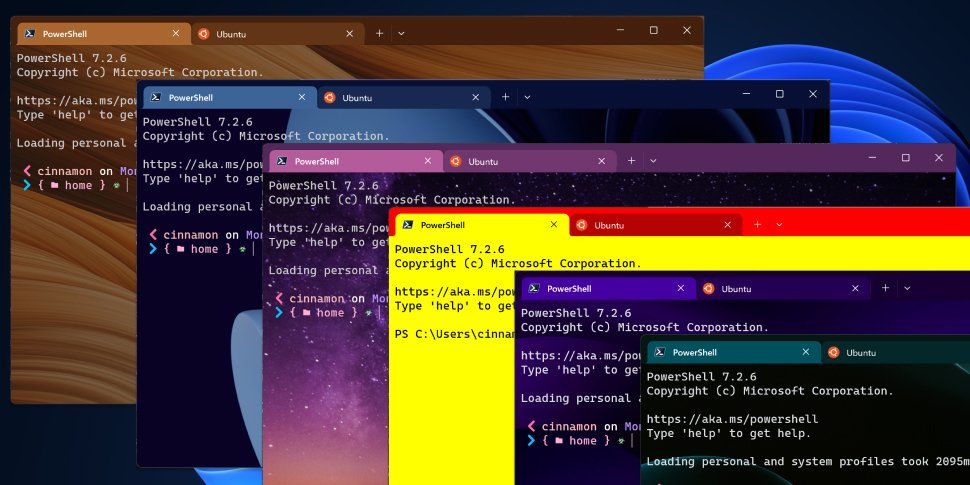970x485 pixels.
Task: Open profile dropdown in brown window
Action: (401, 33)
